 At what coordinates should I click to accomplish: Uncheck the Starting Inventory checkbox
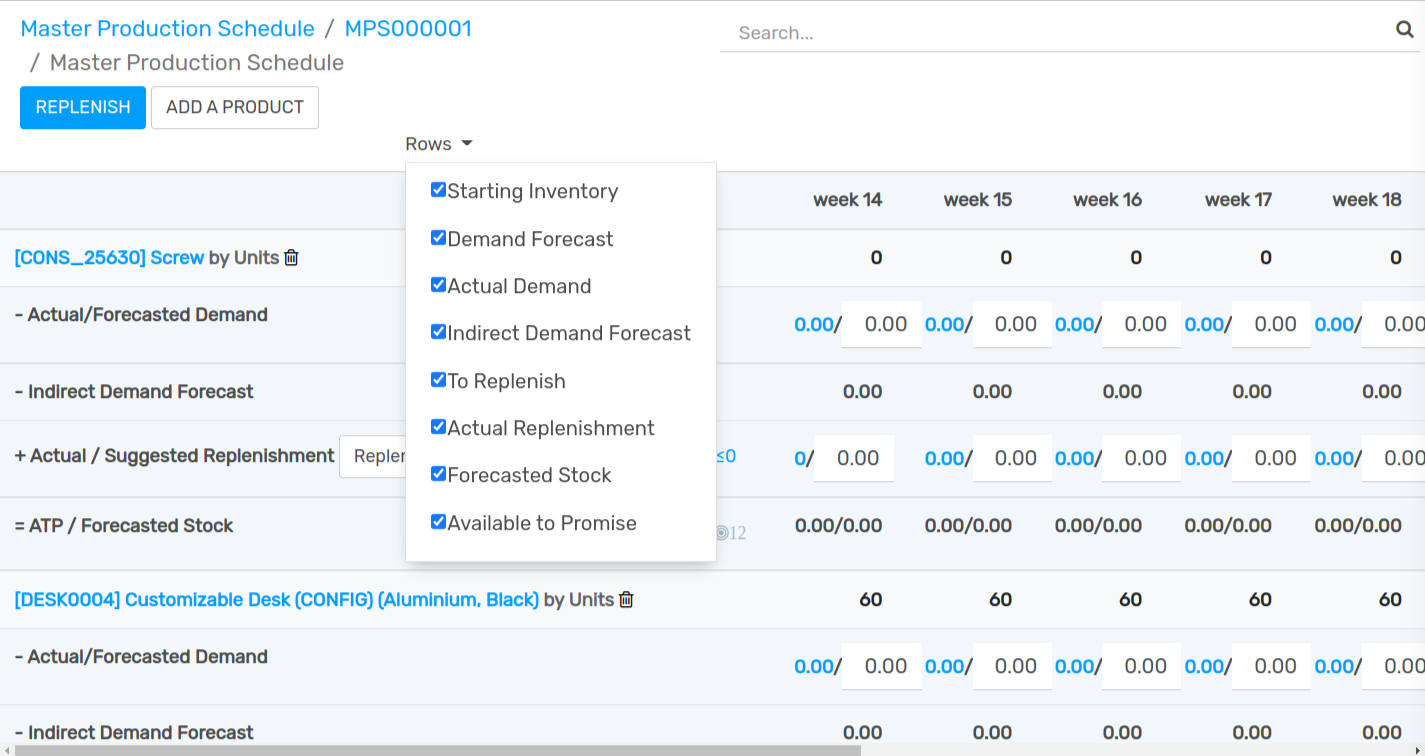click(x=438, y=190)
